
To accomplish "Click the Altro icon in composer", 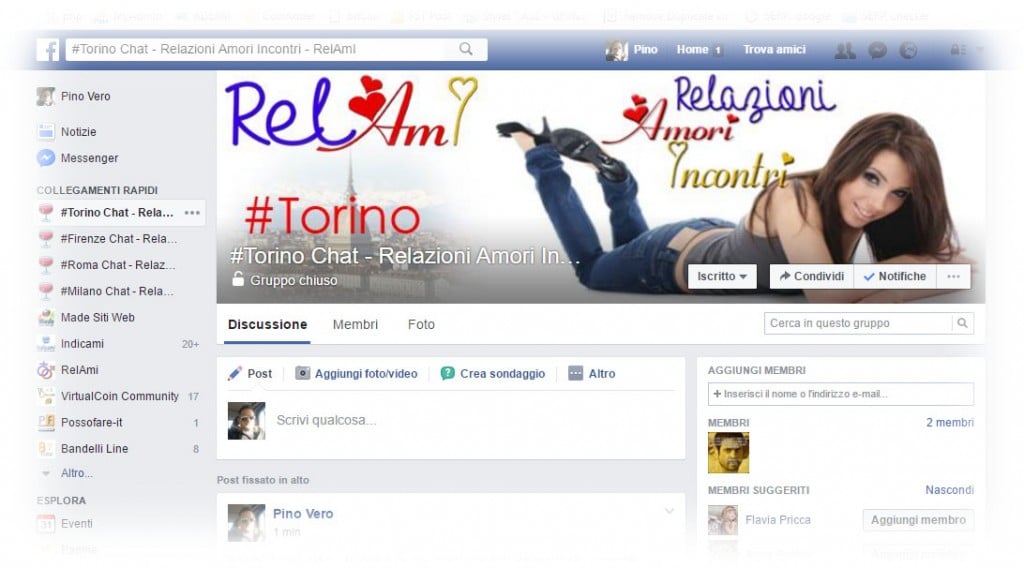I will (x=575, y=373).
